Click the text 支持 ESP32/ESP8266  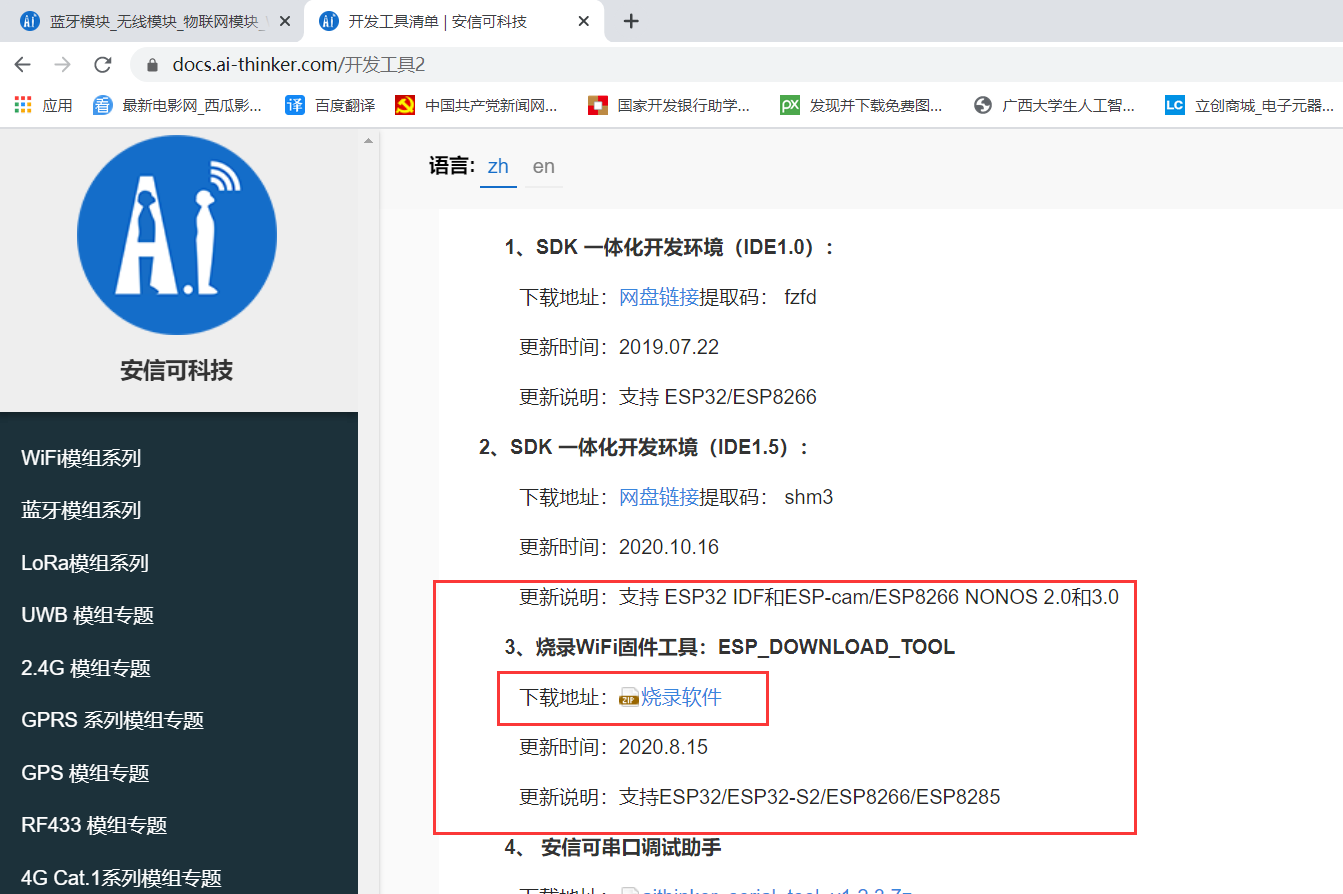click(718, 397)
